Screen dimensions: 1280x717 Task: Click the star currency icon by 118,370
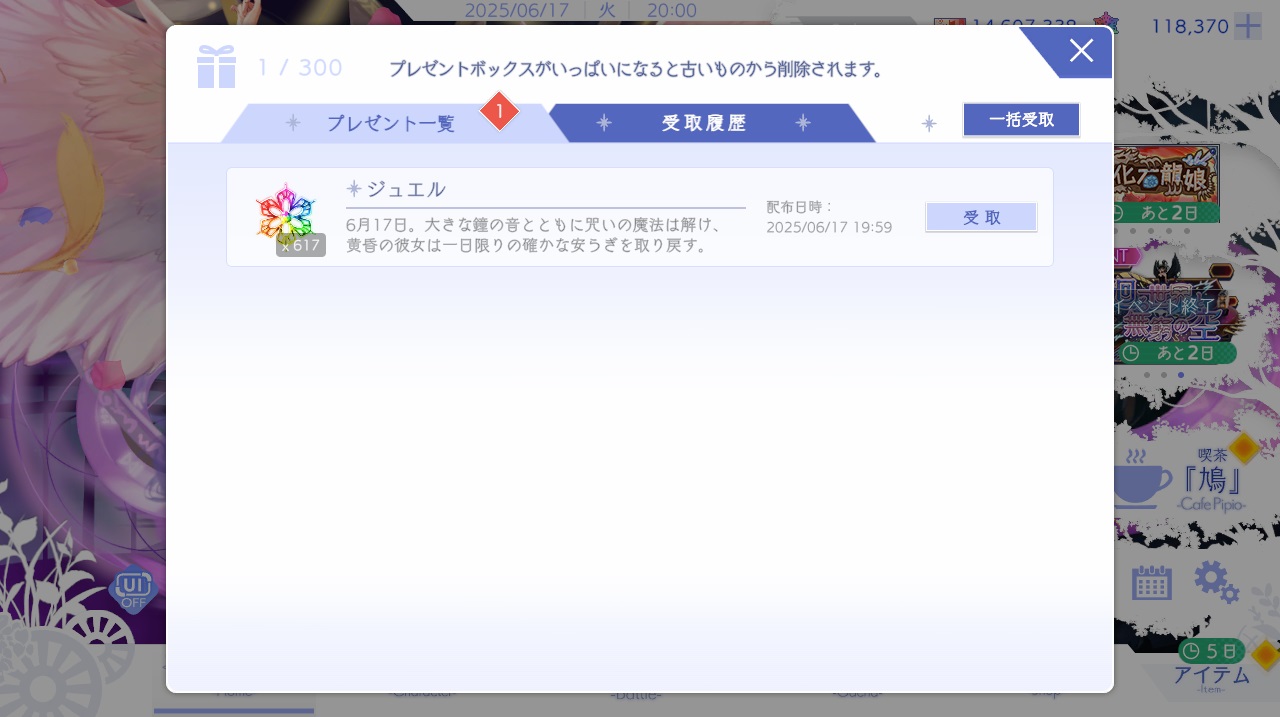(1106, 24)
